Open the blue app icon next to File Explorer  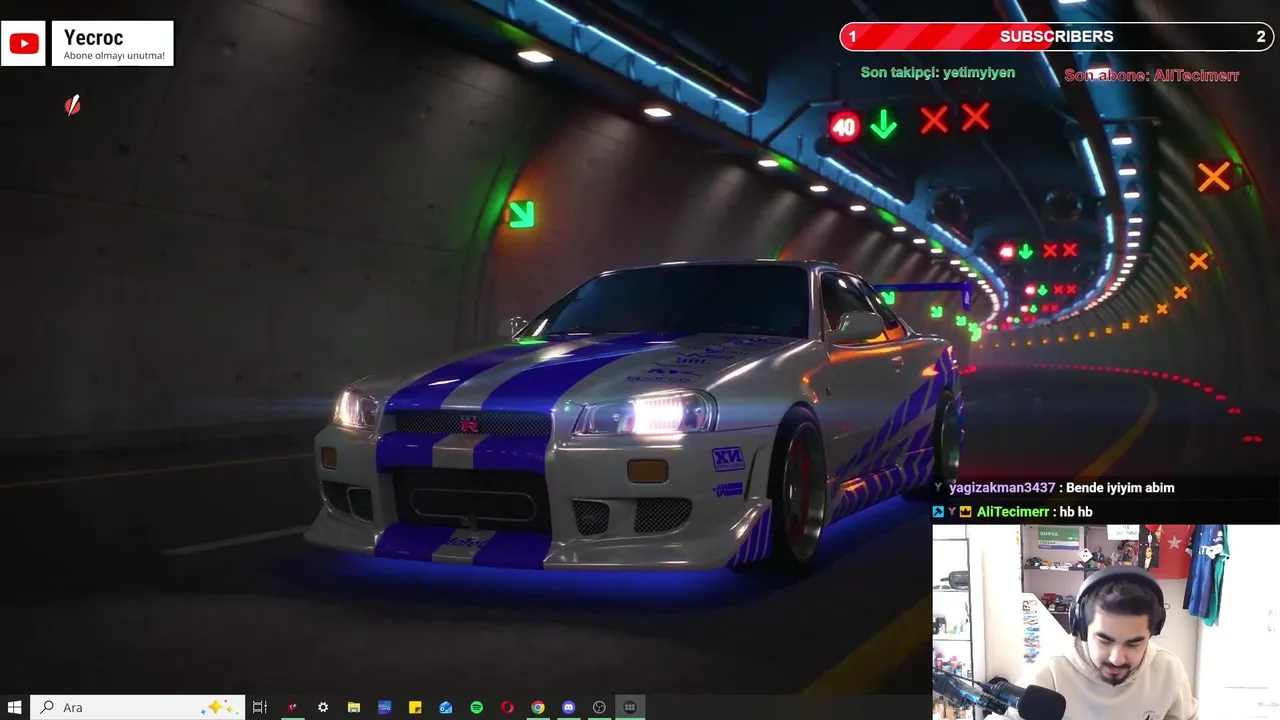click(x=384, y=707)
